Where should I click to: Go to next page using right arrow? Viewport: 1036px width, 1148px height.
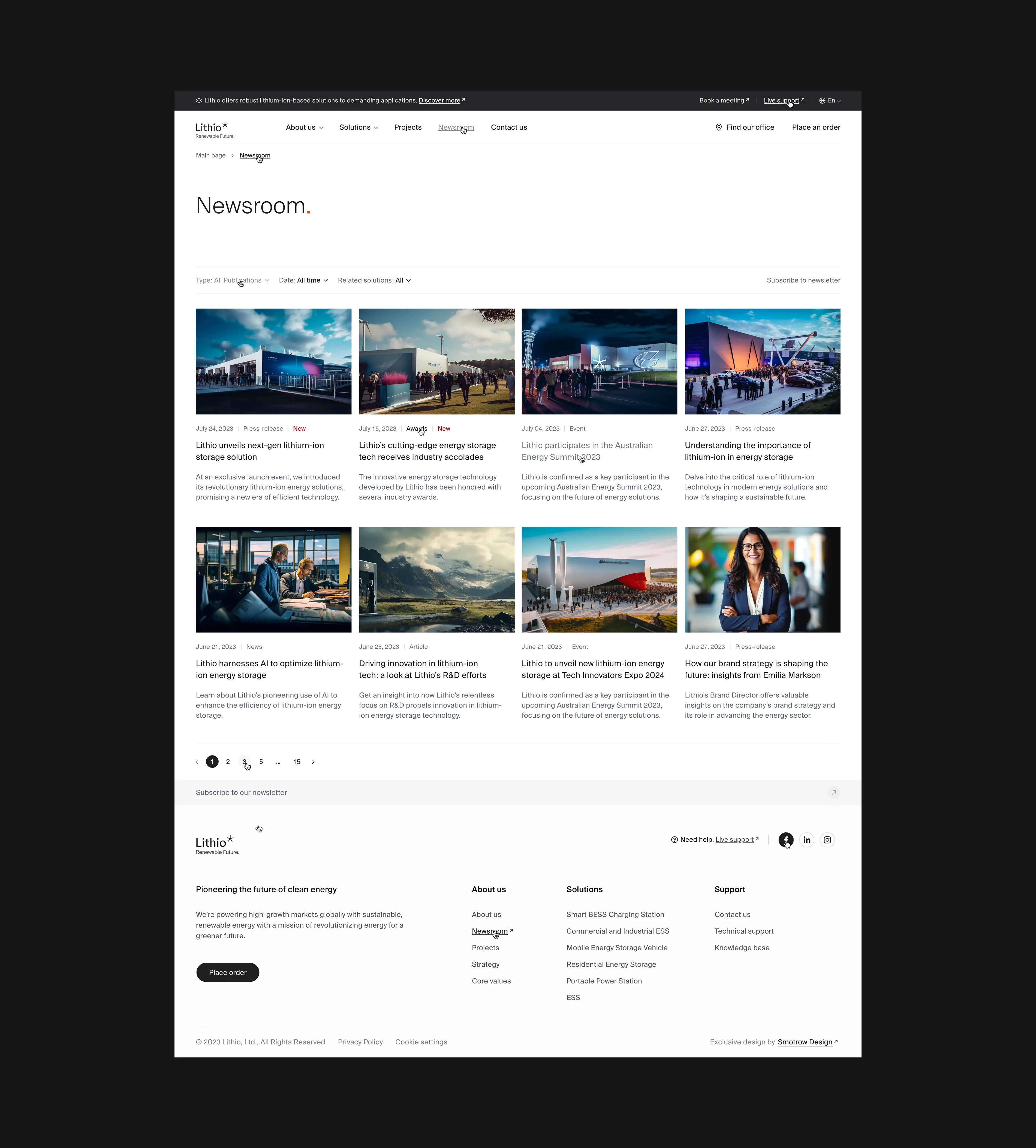313,761
